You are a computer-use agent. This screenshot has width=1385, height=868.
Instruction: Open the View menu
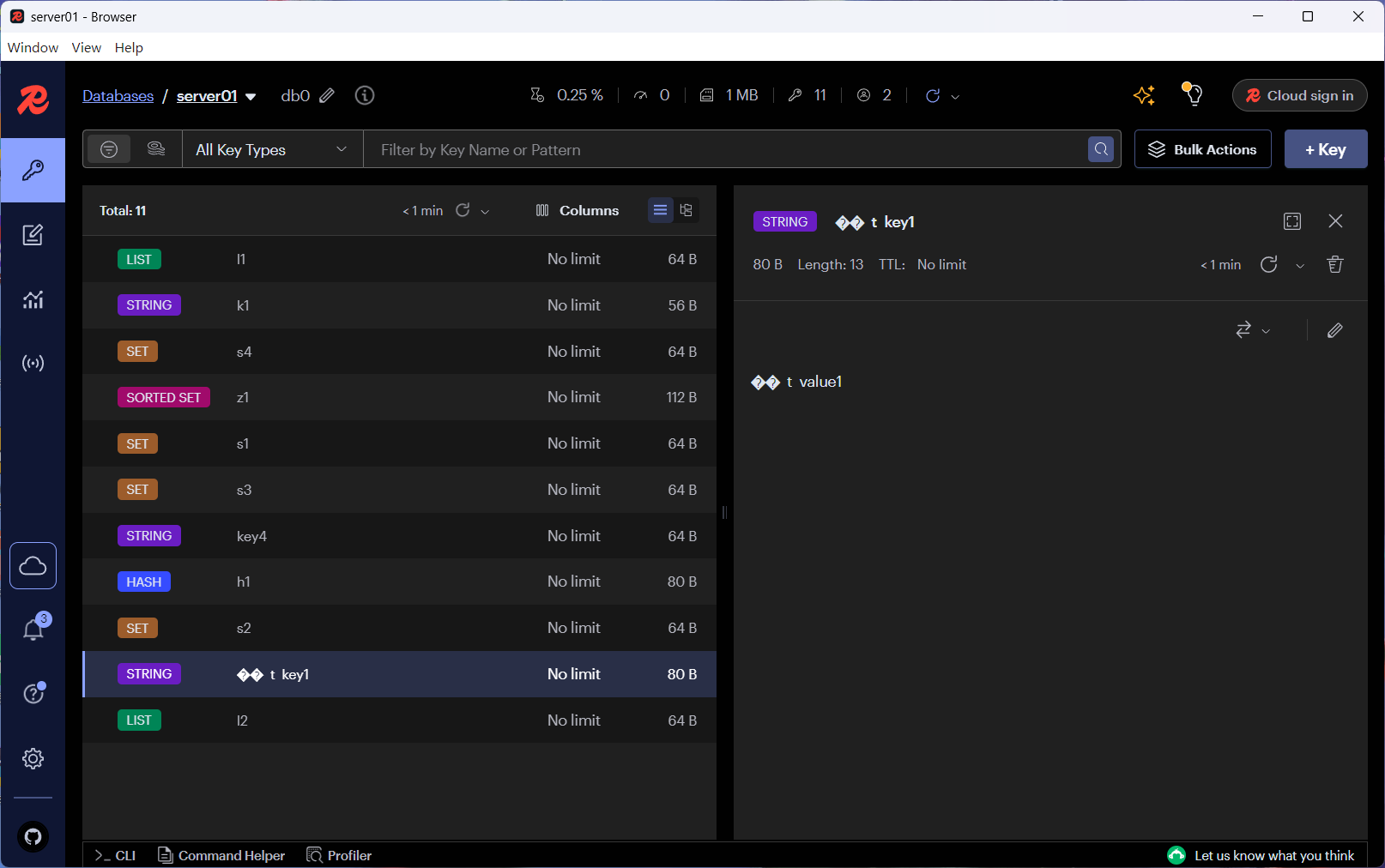pyautogui.click(x=86, y=47)
